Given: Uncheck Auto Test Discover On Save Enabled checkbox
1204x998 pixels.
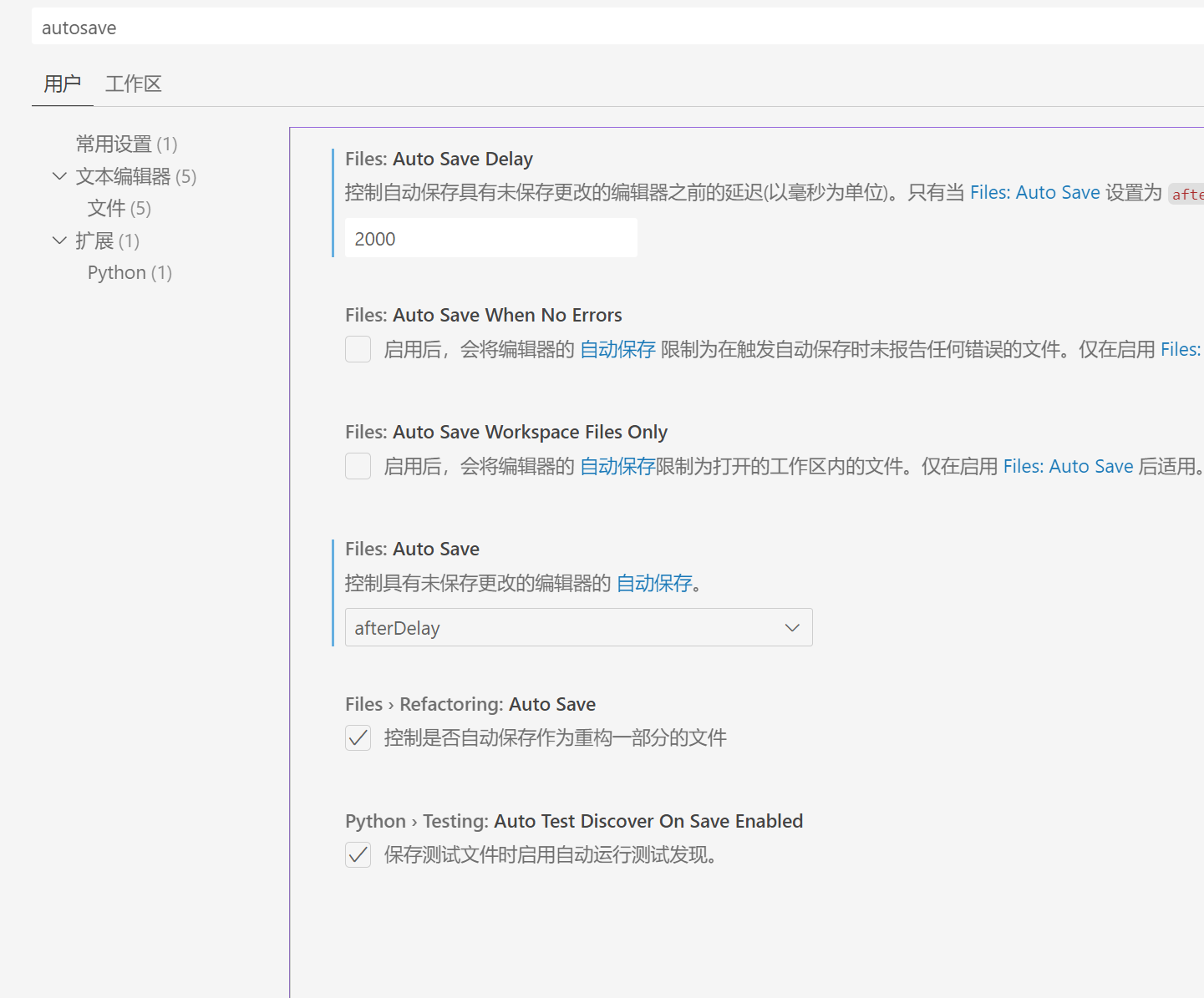Looking at the screenshot, I should point(358,855).
